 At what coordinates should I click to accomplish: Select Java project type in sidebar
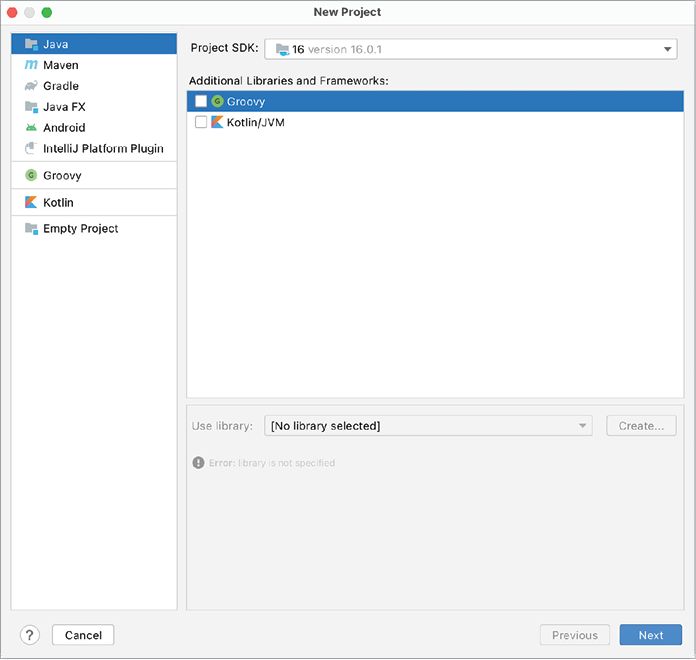coord(56,44)
